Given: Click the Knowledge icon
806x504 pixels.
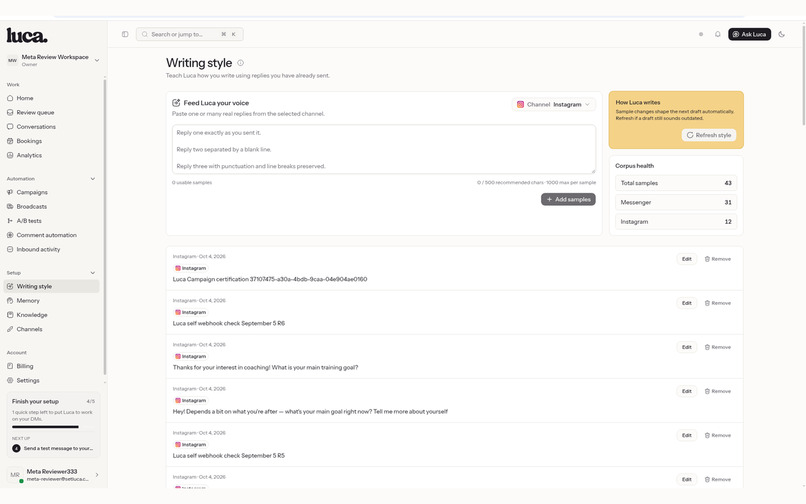Looking at the screenshot, I should click(10, 315).
